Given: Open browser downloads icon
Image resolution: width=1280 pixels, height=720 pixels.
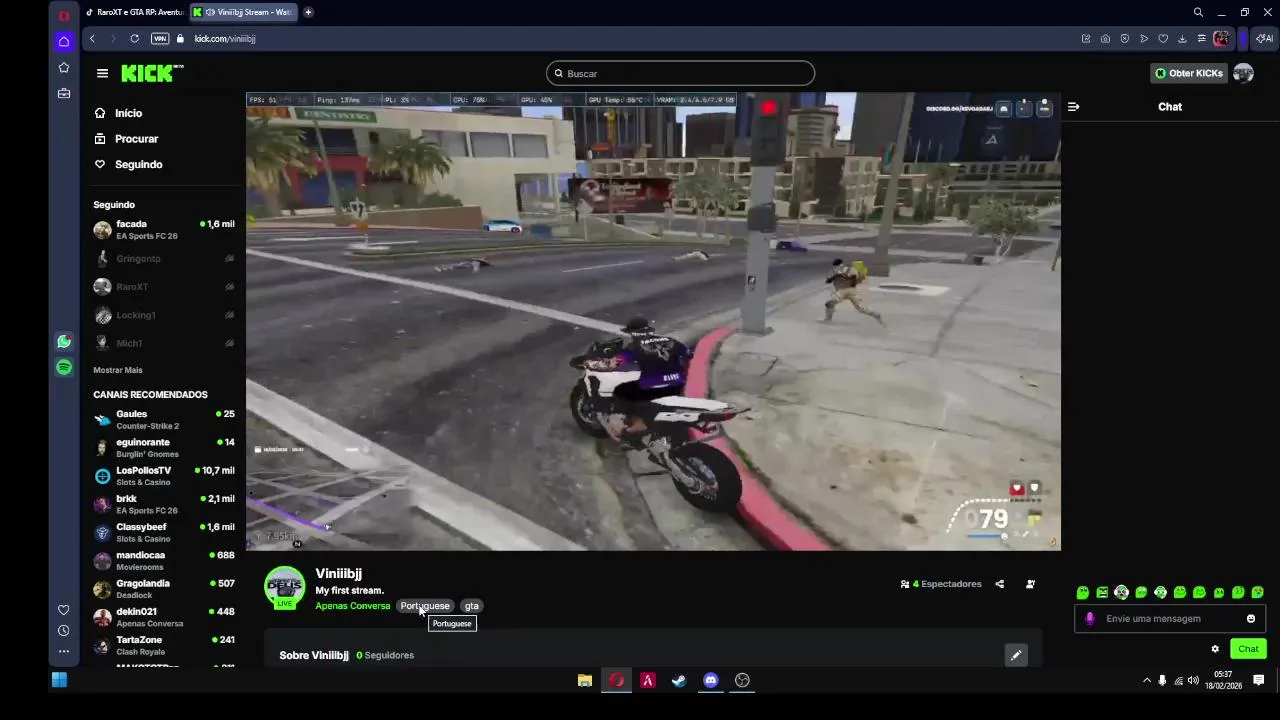Looking at the screenshot, I should (1182, 38).
